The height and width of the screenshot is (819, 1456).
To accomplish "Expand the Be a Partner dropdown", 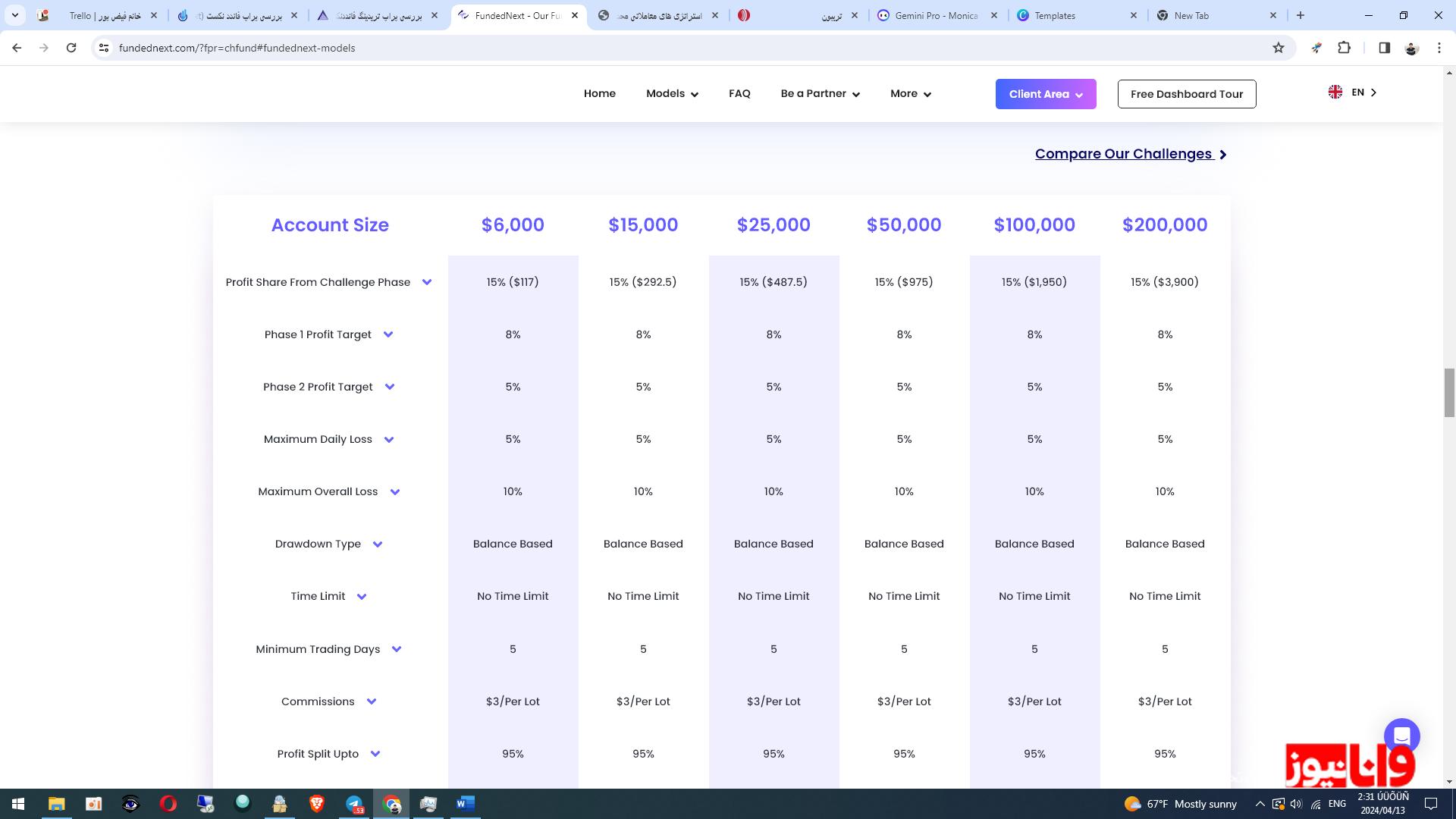I will click(x=820, y=93).
